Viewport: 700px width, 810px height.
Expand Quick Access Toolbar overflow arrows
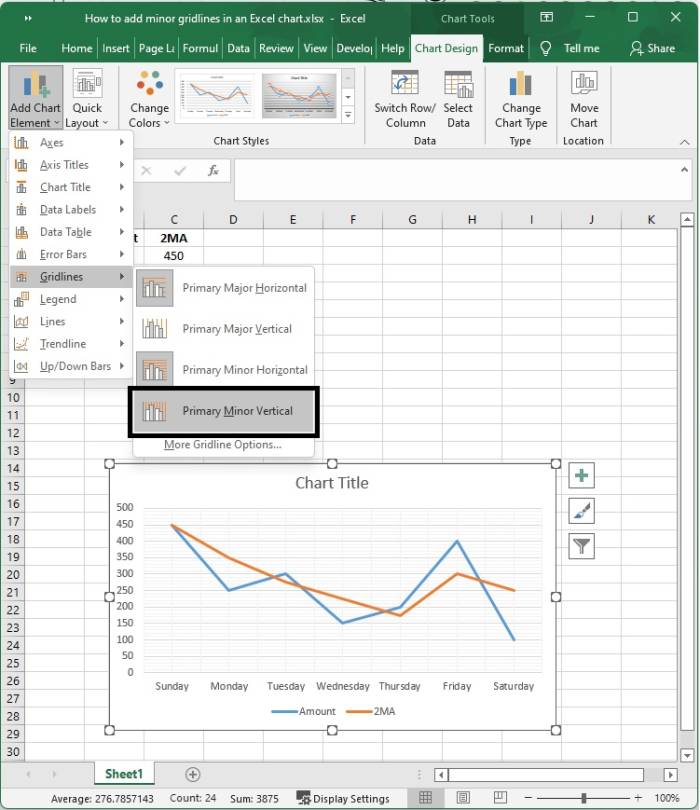coord(28,19)
